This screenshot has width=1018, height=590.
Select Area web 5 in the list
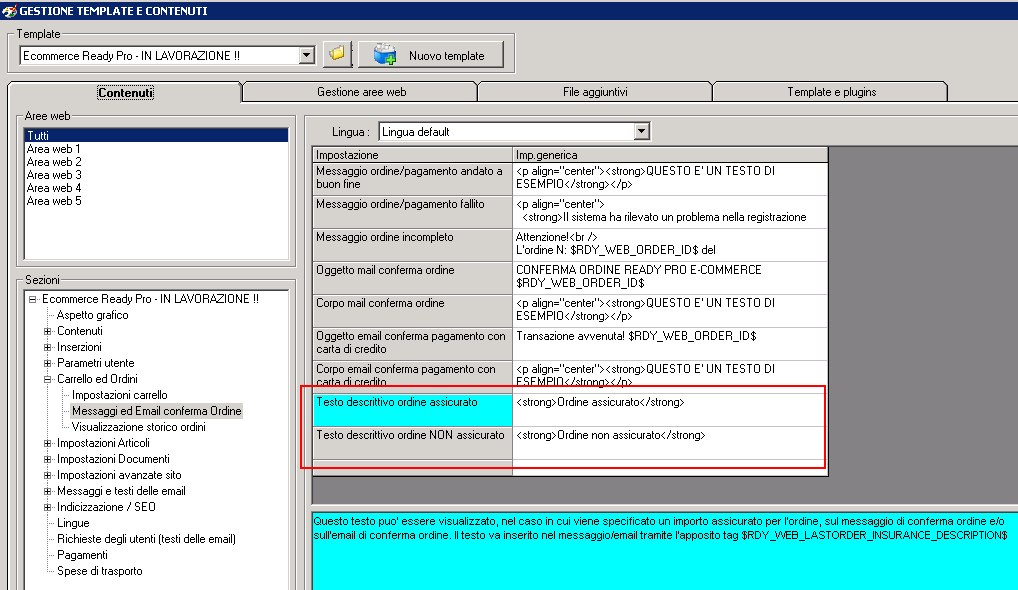[x=54, y=201]
